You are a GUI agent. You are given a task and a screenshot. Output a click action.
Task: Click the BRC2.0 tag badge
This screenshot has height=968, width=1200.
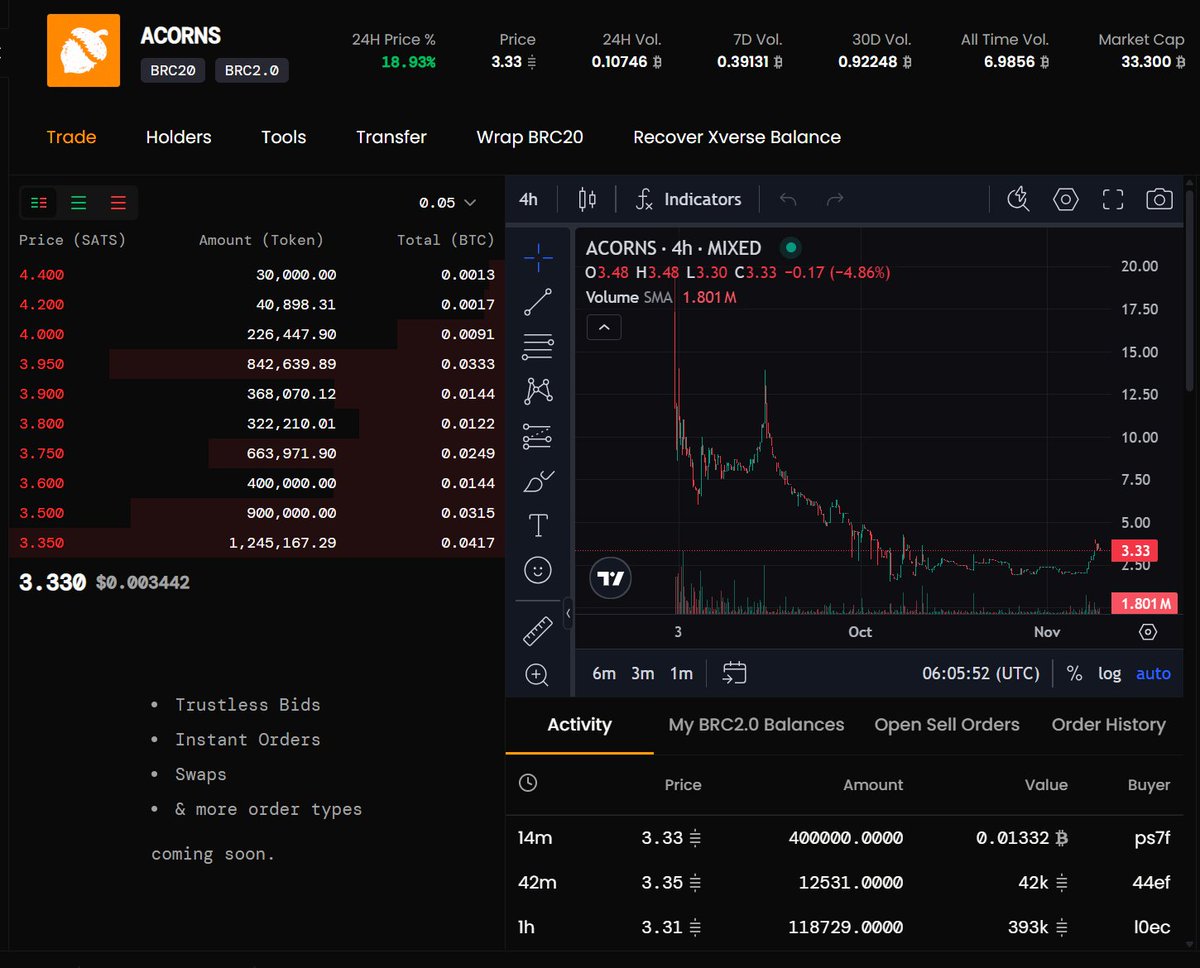click(252, 71)
